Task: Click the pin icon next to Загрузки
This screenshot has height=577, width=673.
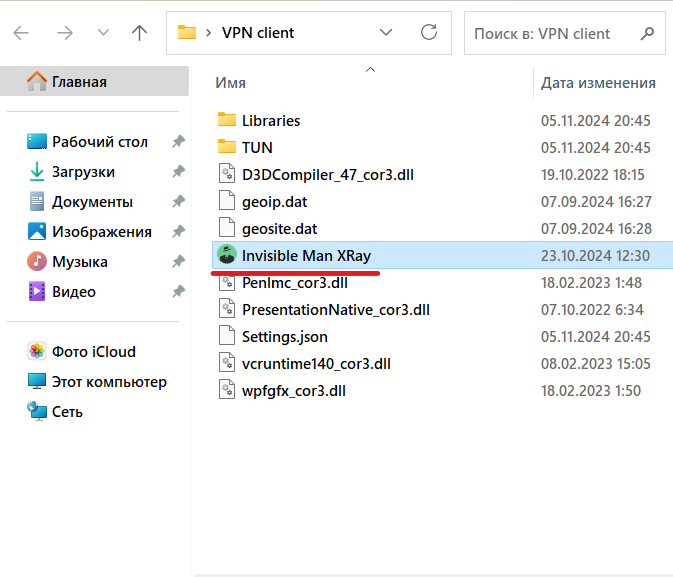Action: (179, 171)
